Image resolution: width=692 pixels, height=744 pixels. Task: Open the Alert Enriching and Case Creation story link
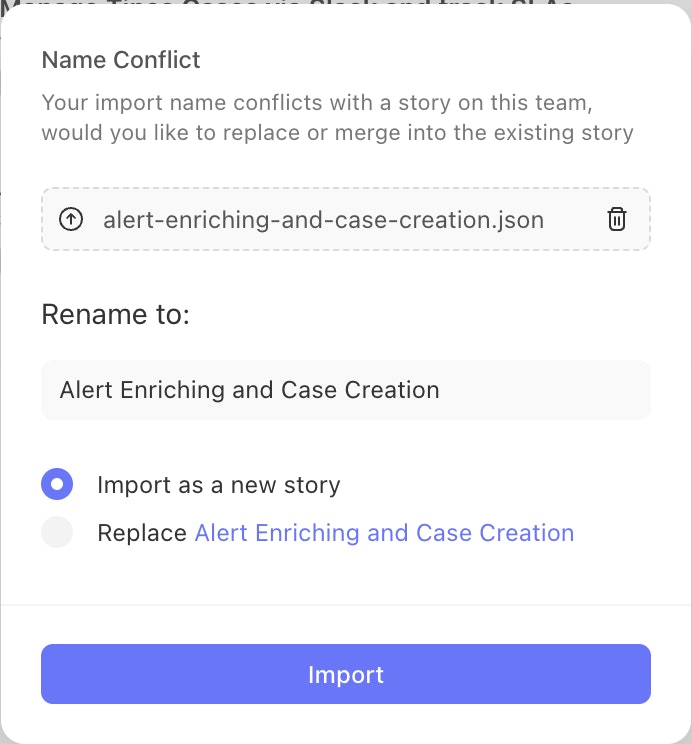pos(384,533)
